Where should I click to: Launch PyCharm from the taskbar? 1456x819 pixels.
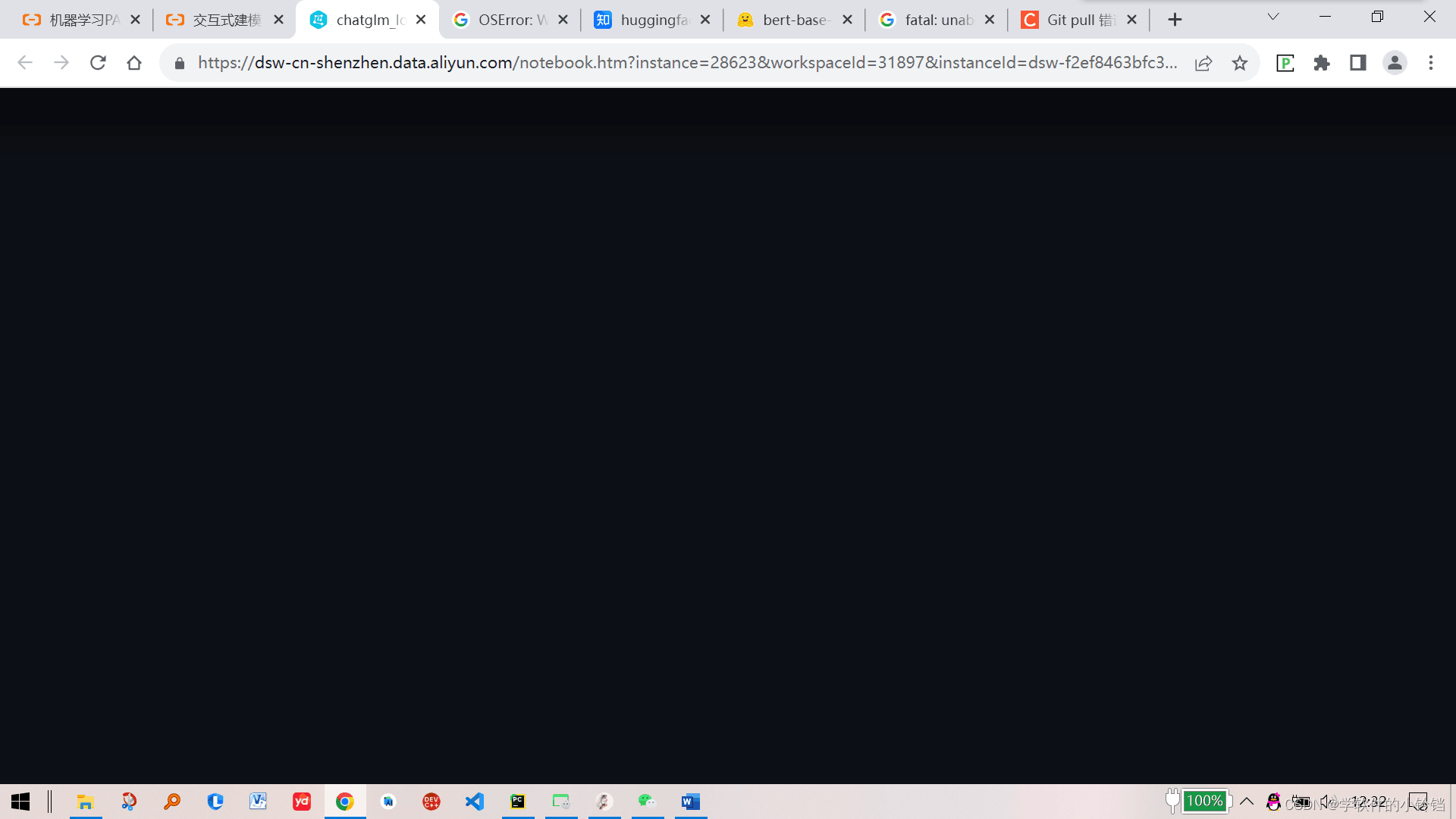tap(518, 802)
